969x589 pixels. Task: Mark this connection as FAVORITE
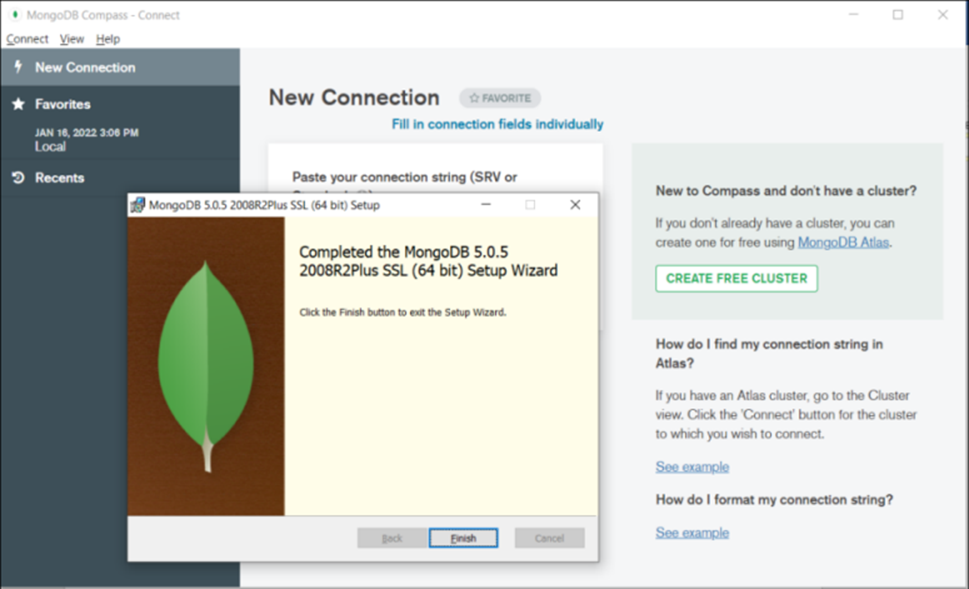500,98
